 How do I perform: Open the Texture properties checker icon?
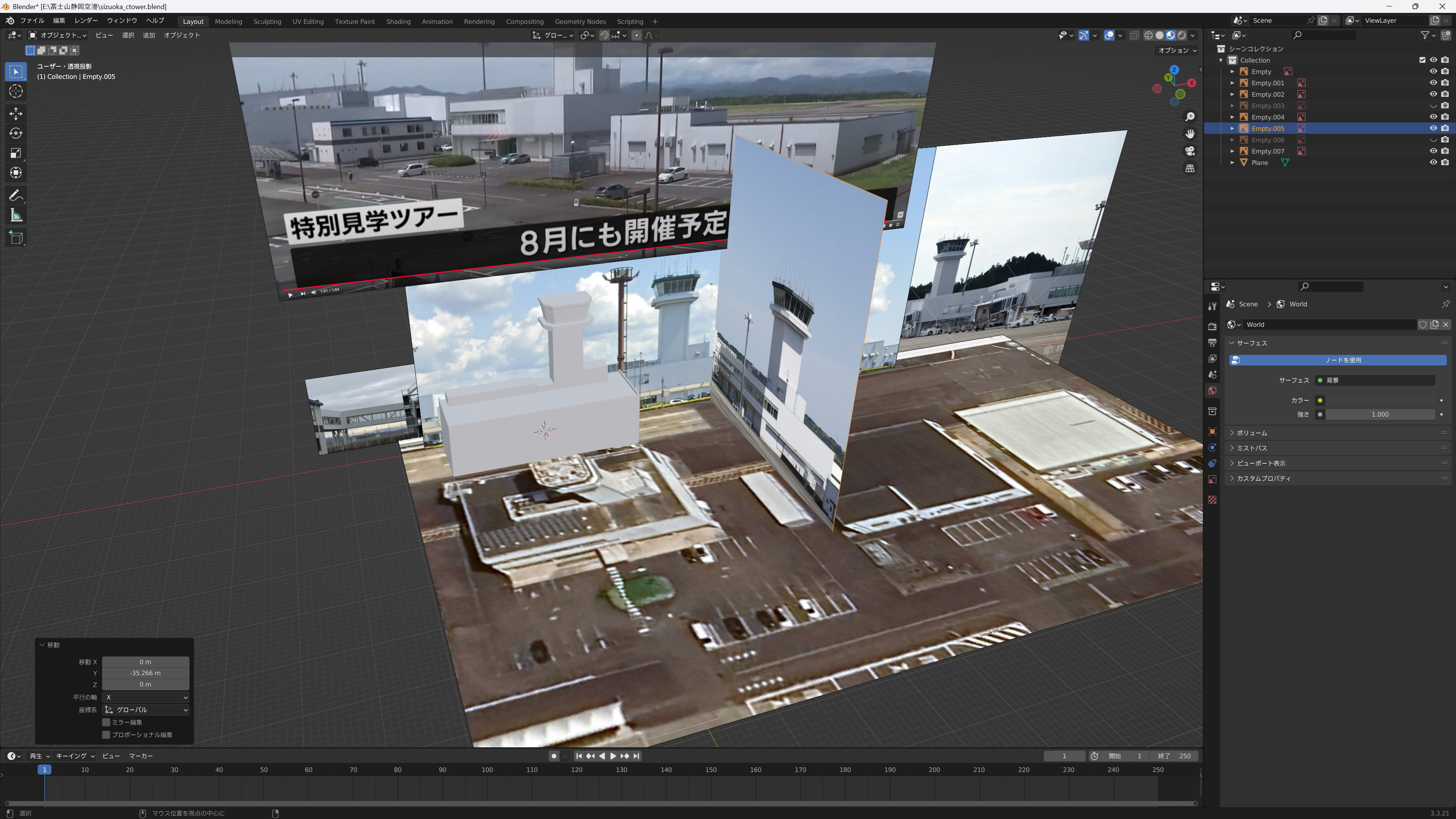tap(1212, 500)
